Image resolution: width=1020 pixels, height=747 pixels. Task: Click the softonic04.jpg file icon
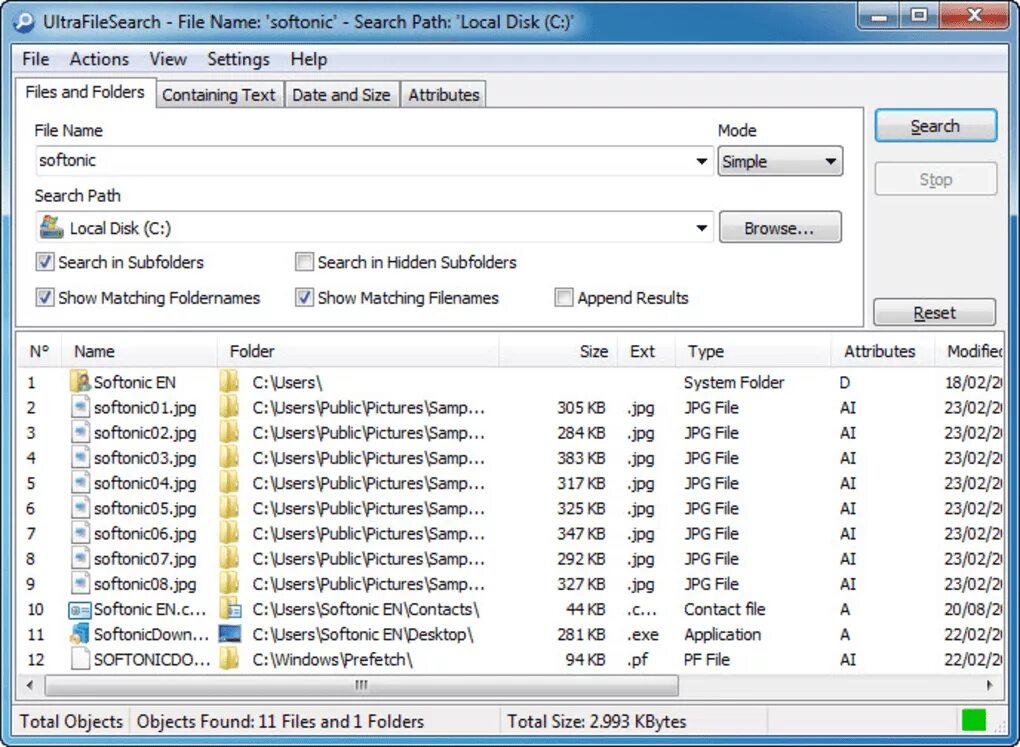(79, 483)
